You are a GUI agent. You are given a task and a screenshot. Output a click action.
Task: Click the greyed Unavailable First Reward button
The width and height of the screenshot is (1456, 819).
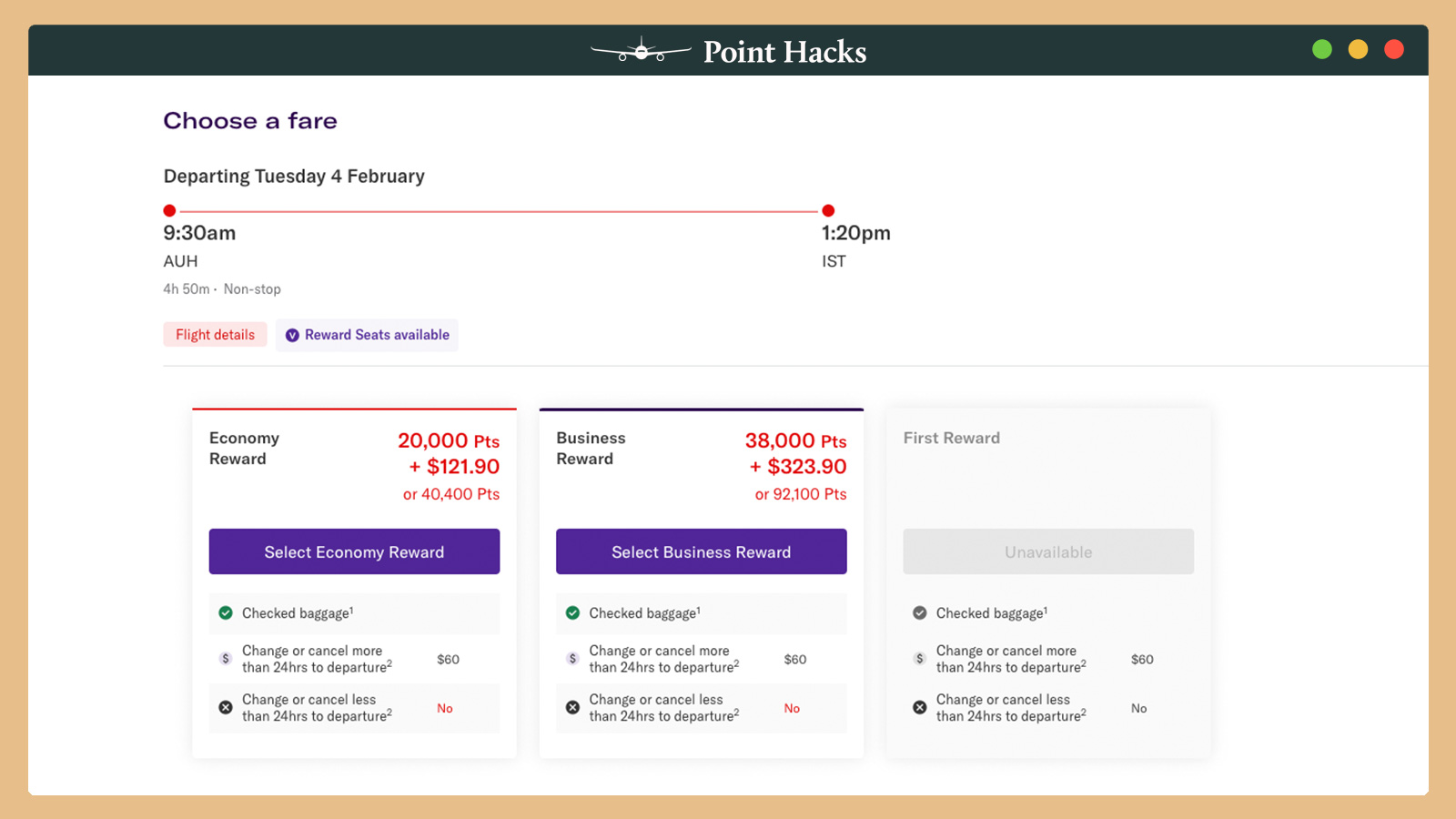(x=1048, y=551)
